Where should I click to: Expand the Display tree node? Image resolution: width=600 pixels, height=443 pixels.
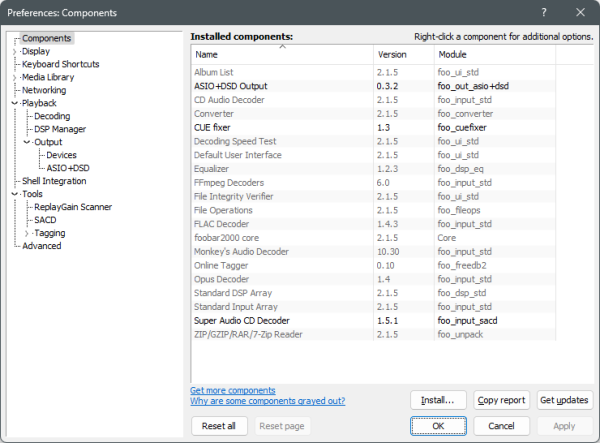[15, 51]
